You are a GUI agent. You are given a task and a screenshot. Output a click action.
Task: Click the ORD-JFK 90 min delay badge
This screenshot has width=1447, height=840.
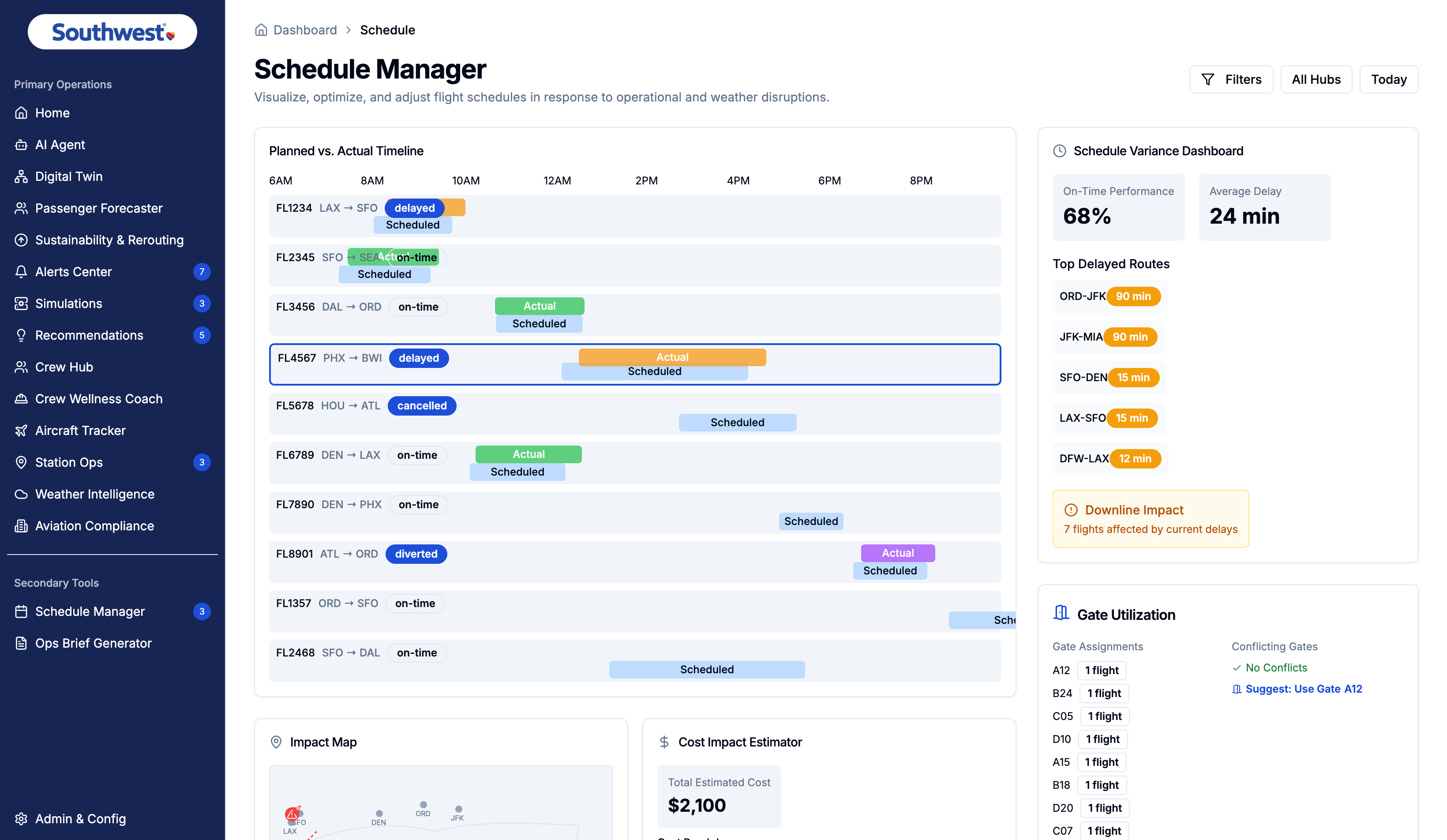tap(1133, 296)
